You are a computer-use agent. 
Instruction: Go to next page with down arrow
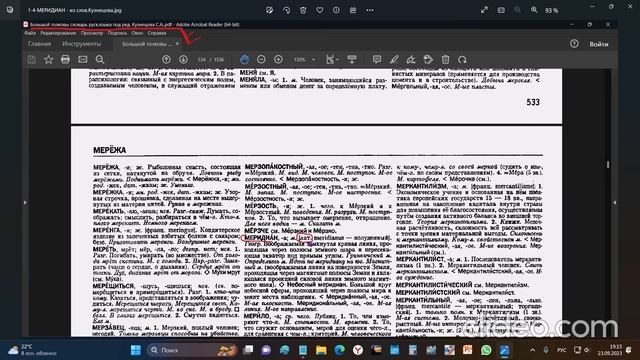183,60
